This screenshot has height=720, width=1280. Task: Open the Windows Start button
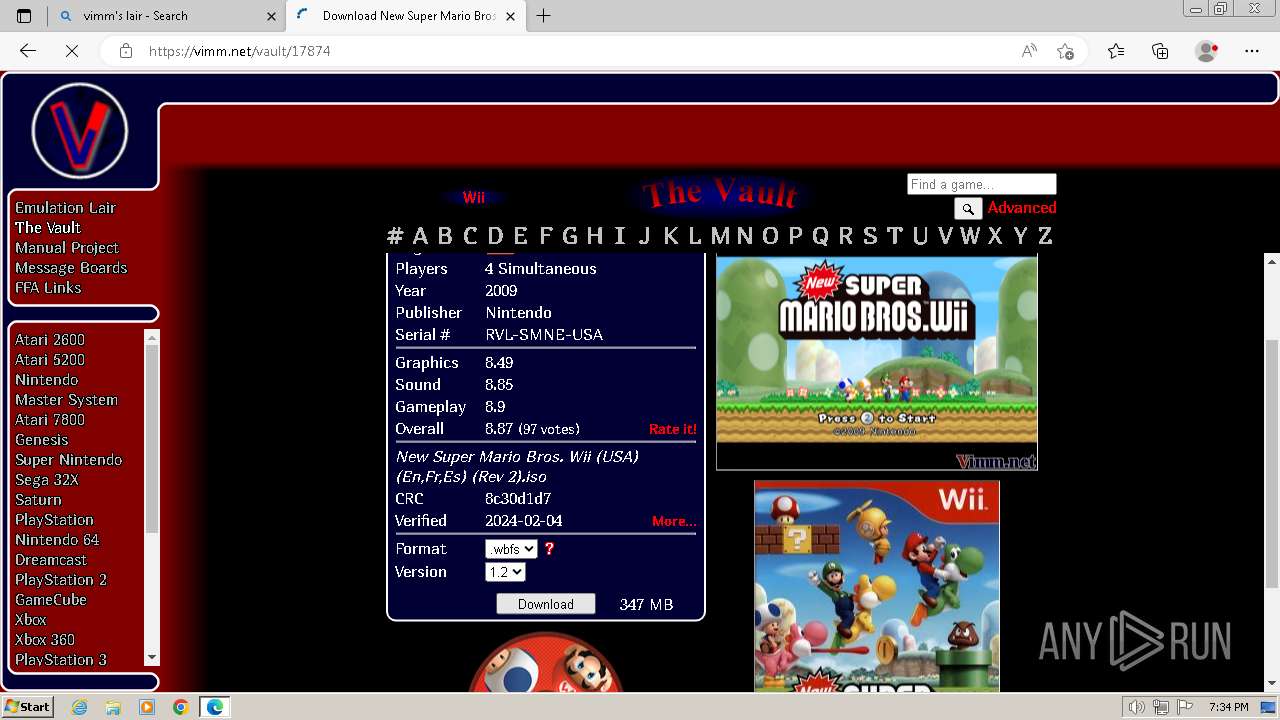[x=28, y=706]
